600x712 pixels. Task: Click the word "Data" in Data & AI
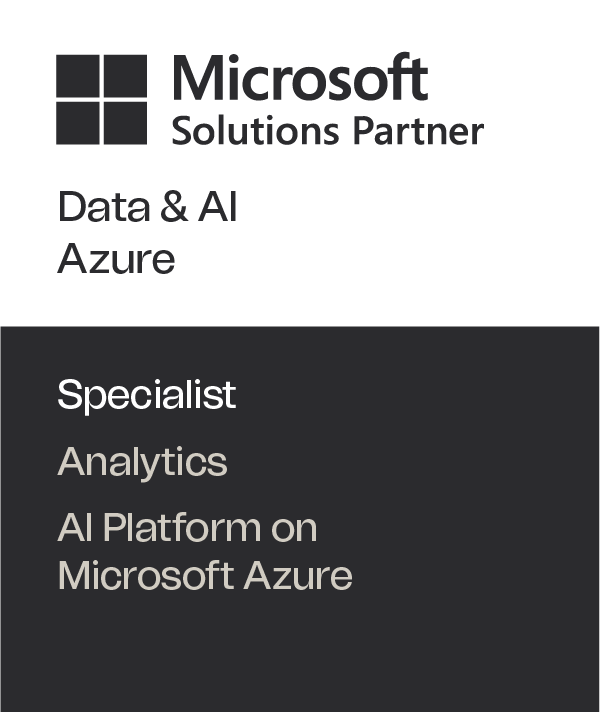tap(91, 208)
